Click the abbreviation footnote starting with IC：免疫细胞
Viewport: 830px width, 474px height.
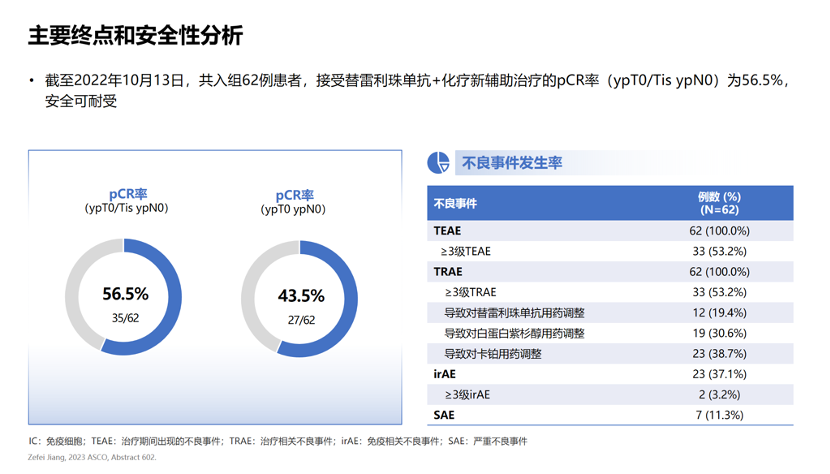pos(278,441)
